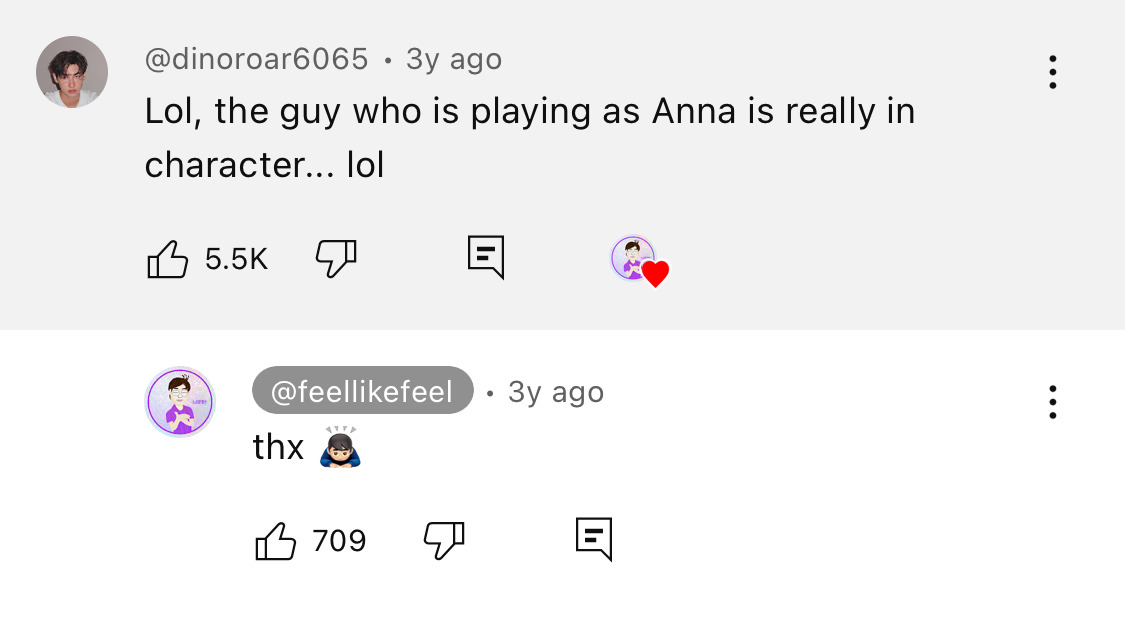The image size is (1125, 624).
Task: Reply to @feellikefeel's "thx" comment
Action: coord(594,540)
